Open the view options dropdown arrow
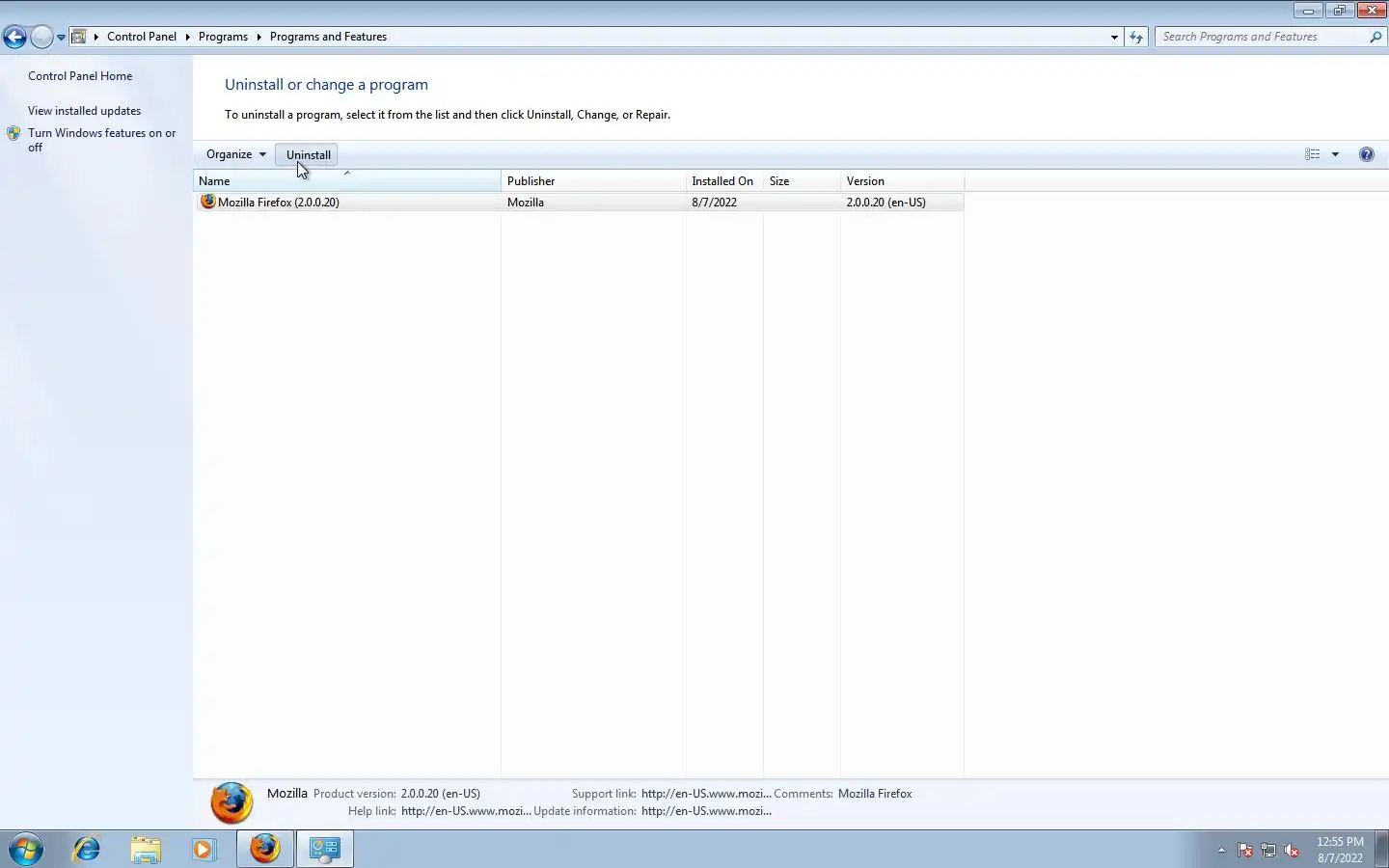Image resolution: width=1389 pixels, height=868 pixels. [1335, 154]
